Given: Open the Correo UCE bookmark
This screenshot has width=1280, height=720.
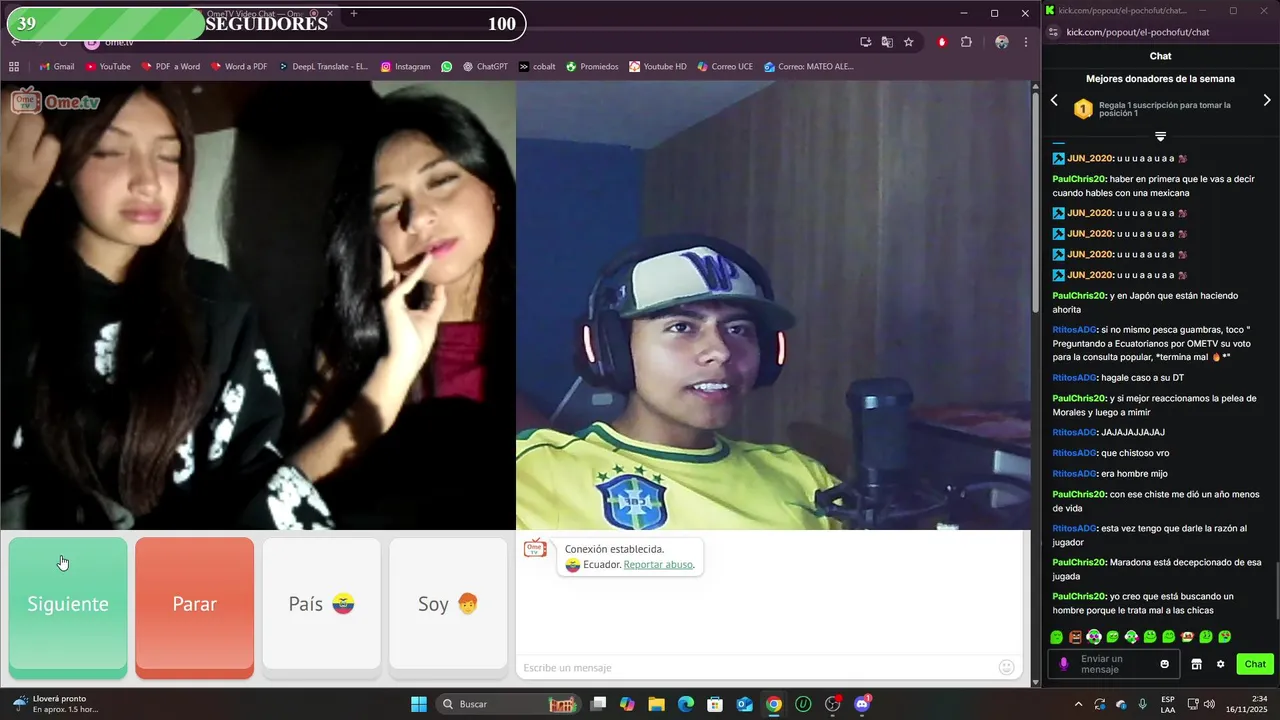Looking at the screenshot, I should coord(724,67).
